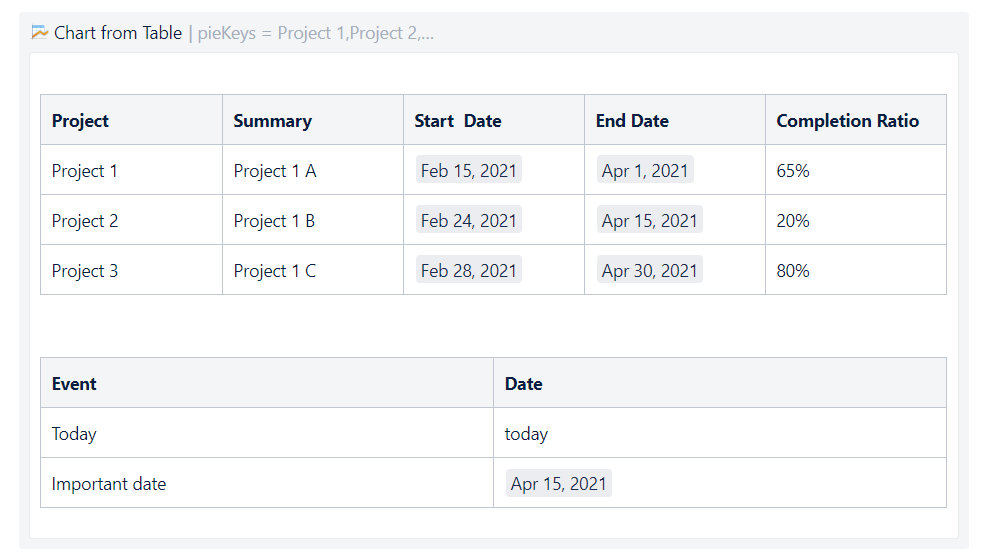Select the Project column header cell
The width and height of the screenshot is (986, 555).
point(131,120)
